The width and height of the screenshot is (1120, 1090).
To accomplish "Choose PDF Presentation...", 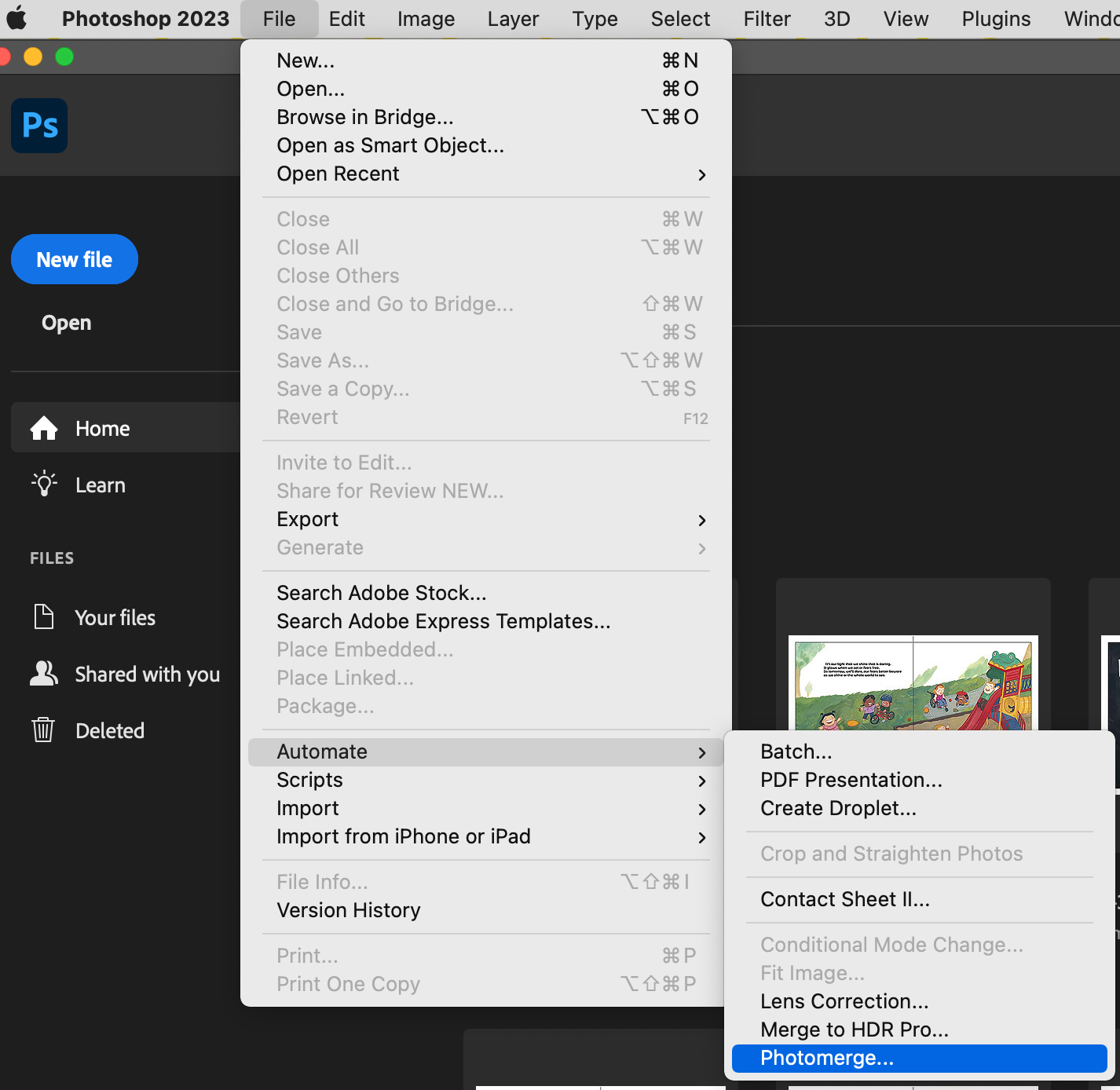I will click(919, 780).
